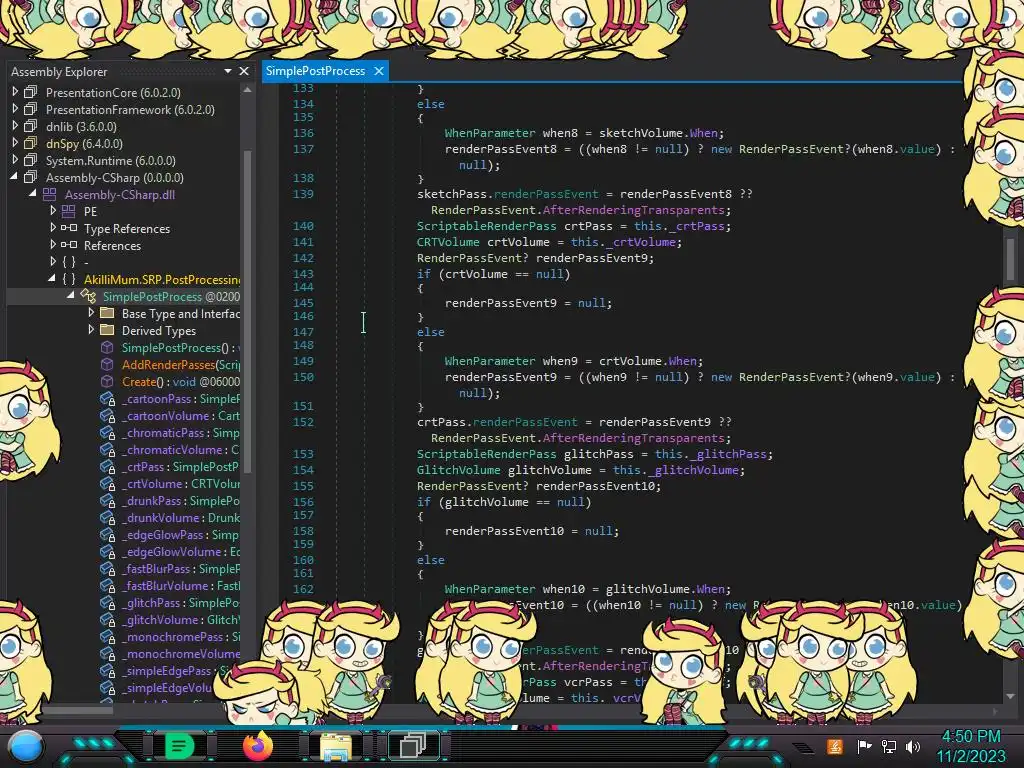Collapse the AkilliMum.SRP.PostProcessing namespace
1024x768 pixels.
pyautogui.click(x=52, y=279)
